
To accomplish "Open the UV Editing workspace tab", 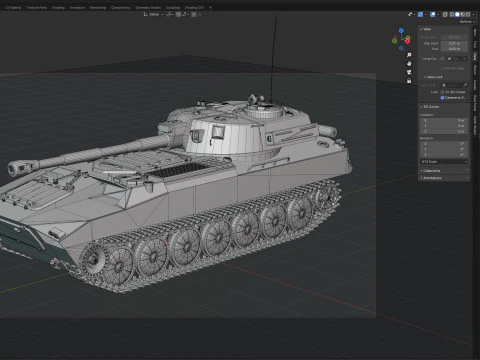I will [13, 7].
